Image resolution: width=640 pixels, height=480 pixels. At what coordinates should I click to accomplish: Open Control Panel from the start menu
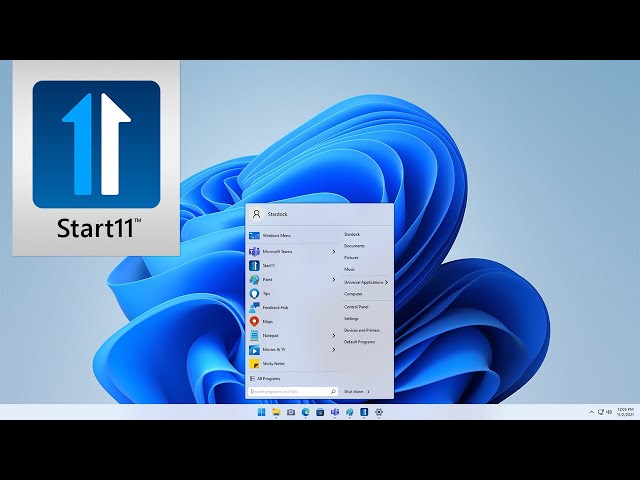pos(356,307)
